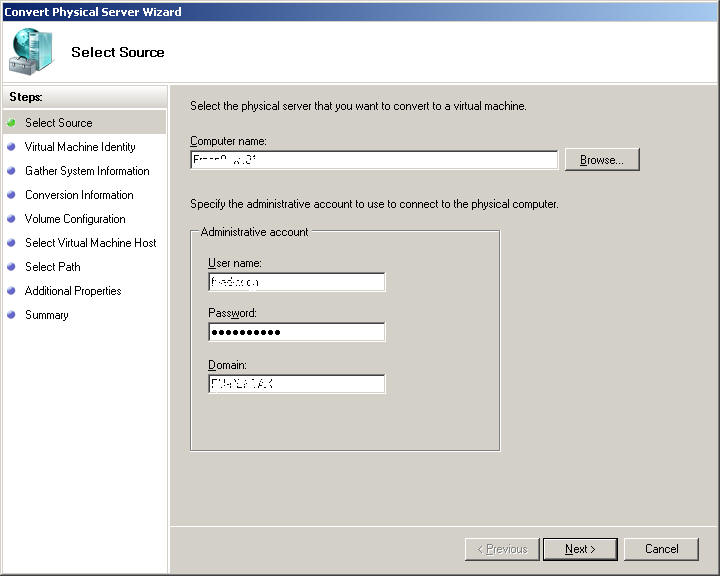This screenshot has height=576, width=720.
Task: Click the Computer name label
Action: [228, 141]
